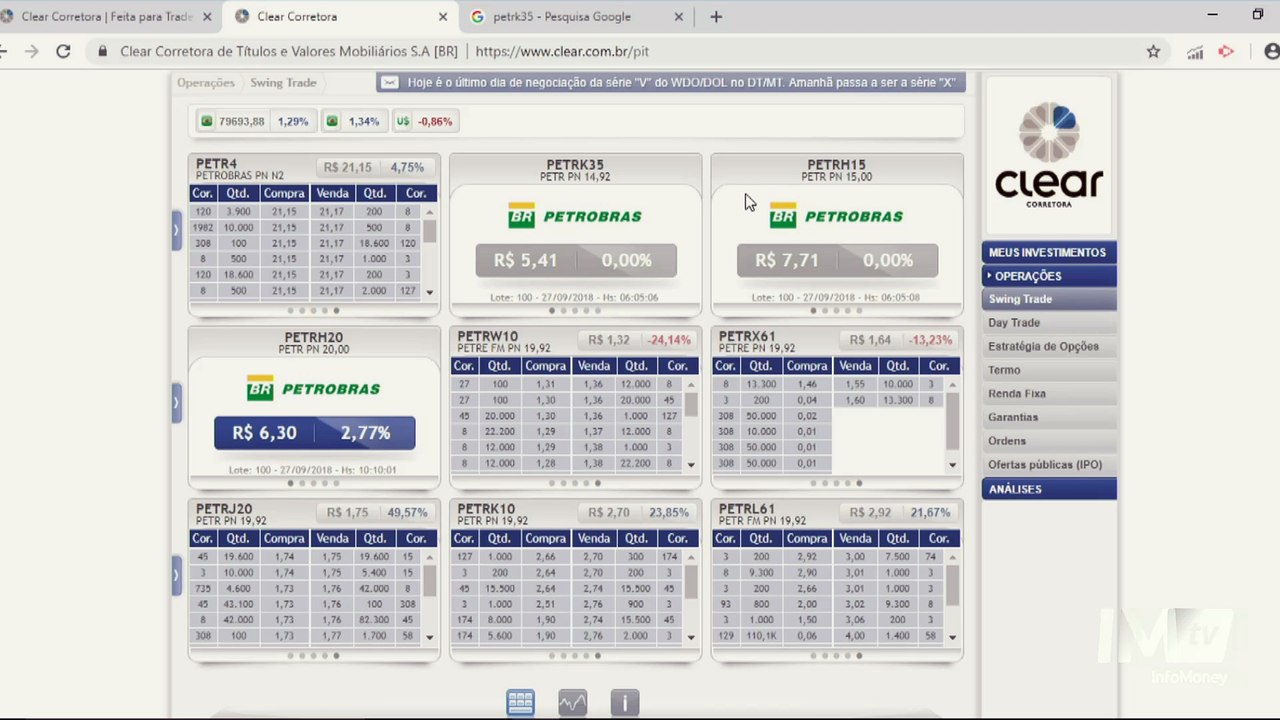Screen dimensions: 1280x720
Task: Click the Petrobras logo in PETRH20 card
Action: 314,389
